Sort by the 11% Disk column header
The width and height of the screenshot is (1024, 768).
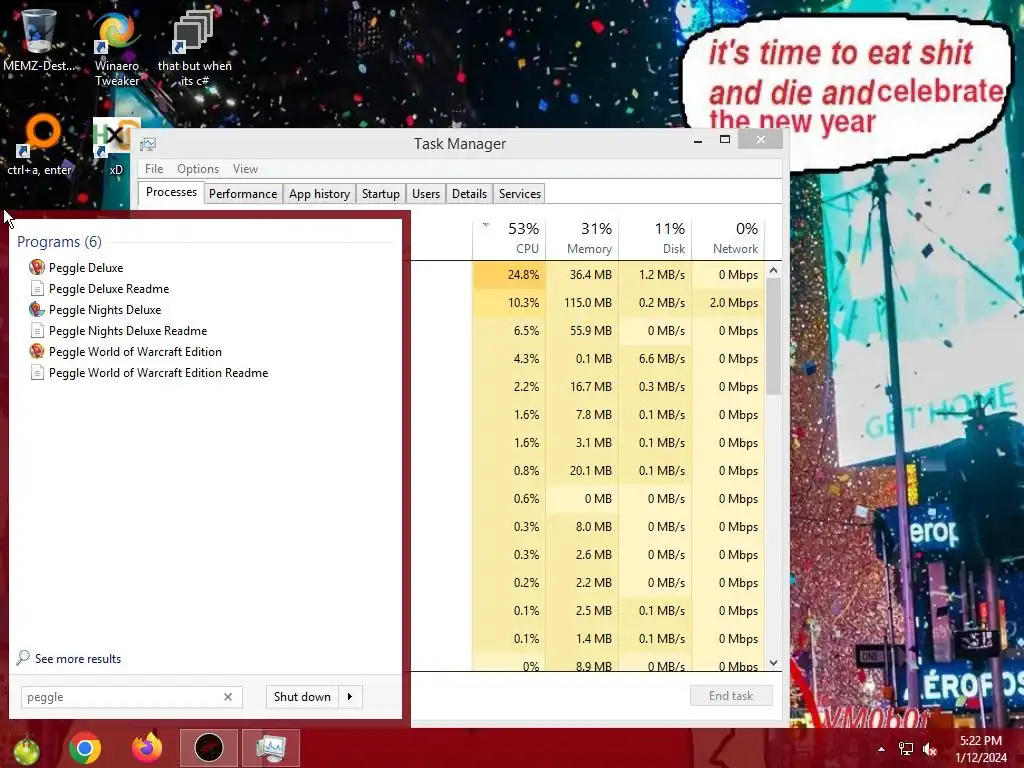point(656,238)
